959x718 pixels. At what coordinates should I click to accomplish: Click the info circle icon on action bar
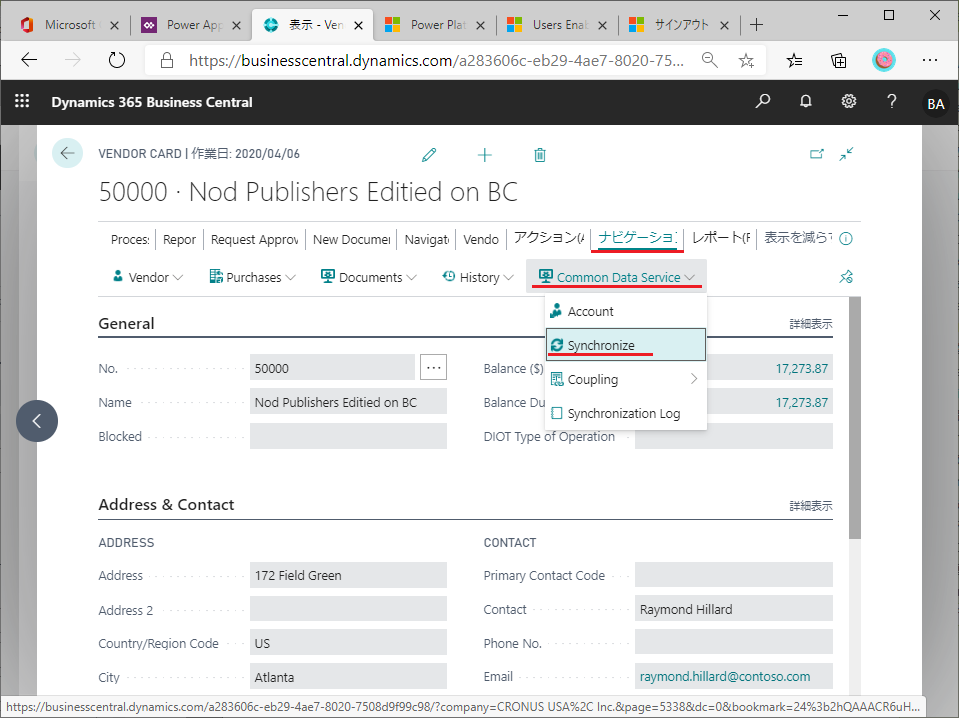tap(846, 239)
